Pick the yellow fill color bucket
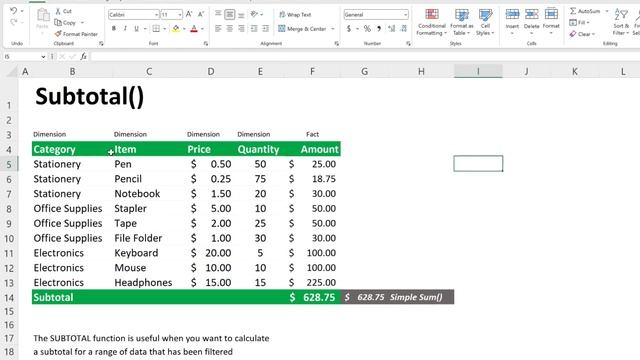The height and width of the screenshot is (360, 640). click(x=176, y=29)
